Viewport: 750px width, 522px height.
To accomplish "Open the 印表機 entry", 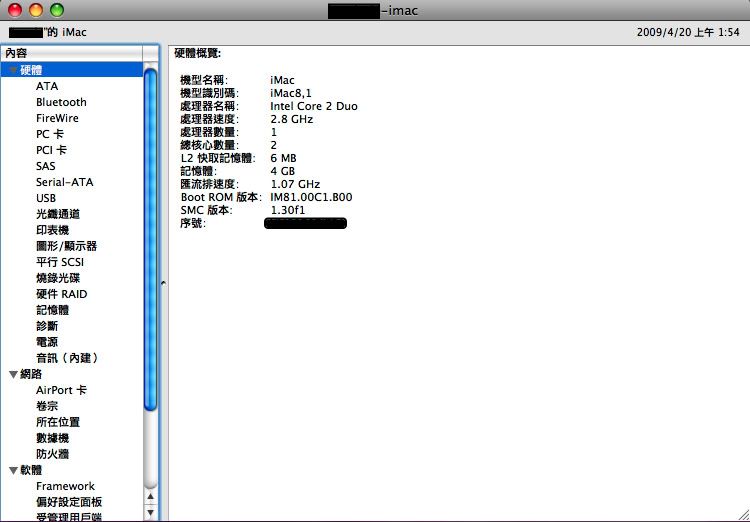I will 53,230.
